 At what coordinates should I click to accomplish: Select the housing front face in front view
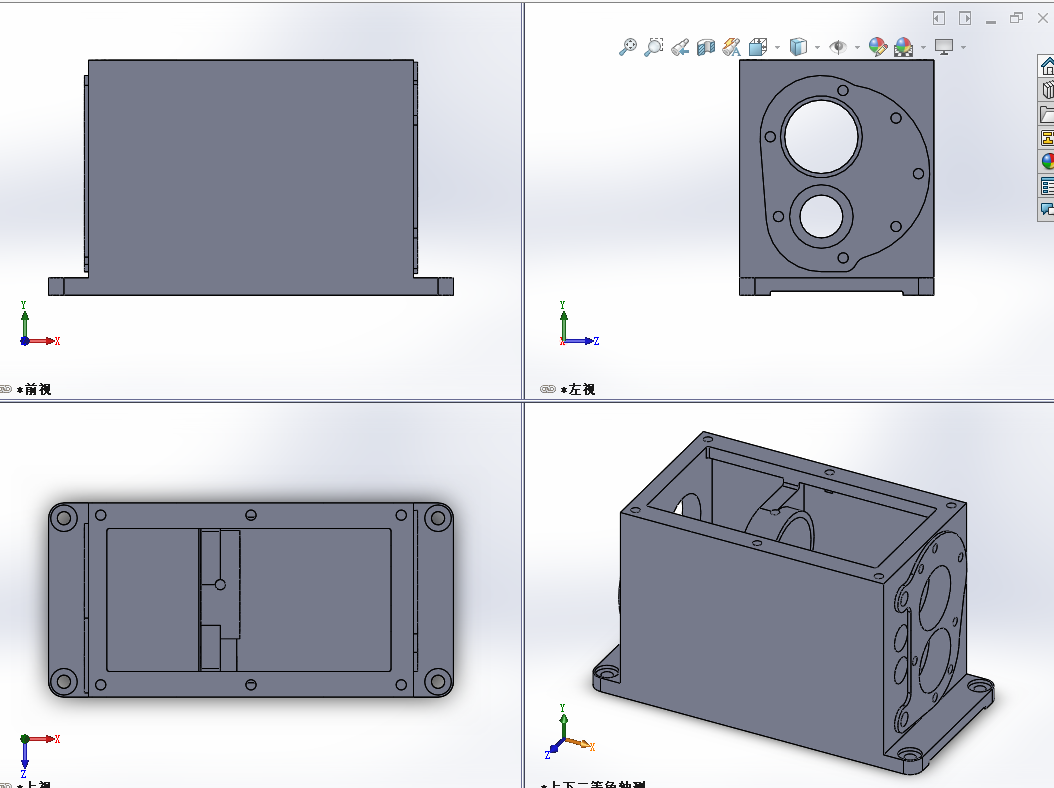[x=251, y=168]
